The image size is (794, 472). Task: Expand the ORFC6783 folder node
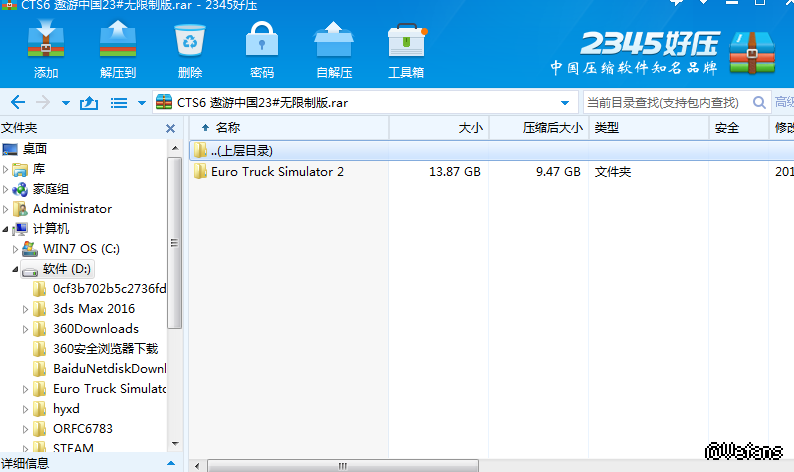tap(25, 429)
